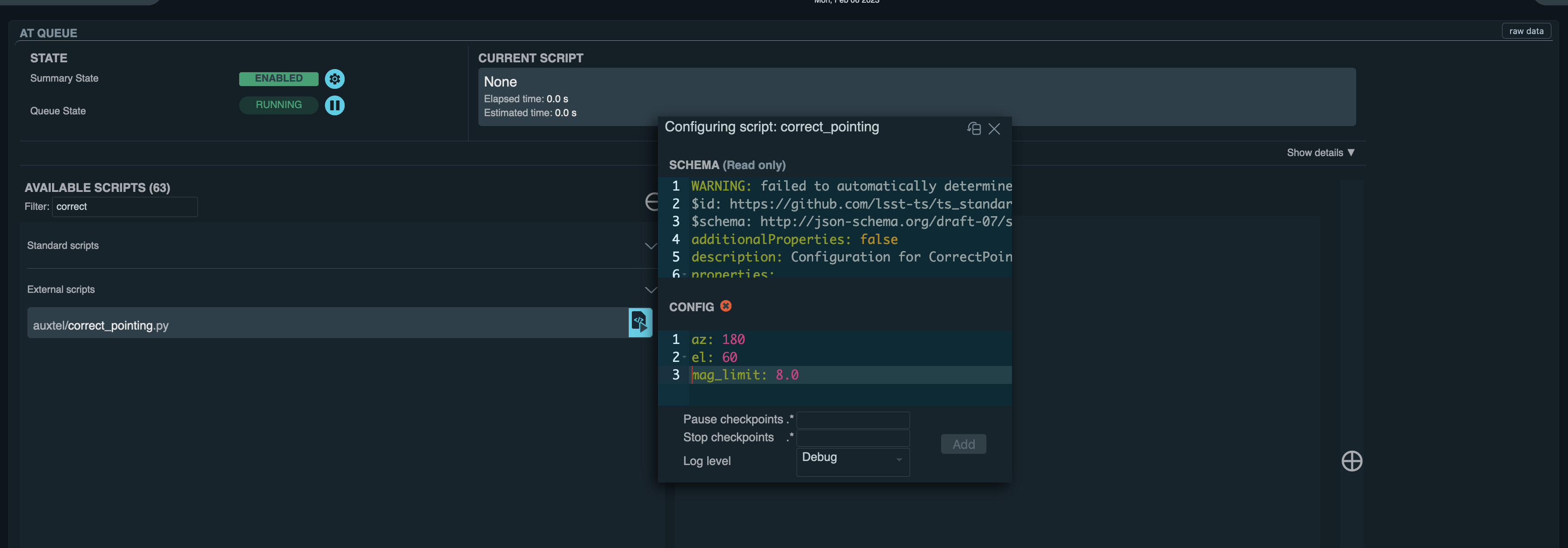The width and height of the screenshot is (1568, 548).
Task: Click the ENABLED summary state badge
Action: coord(279,78)
